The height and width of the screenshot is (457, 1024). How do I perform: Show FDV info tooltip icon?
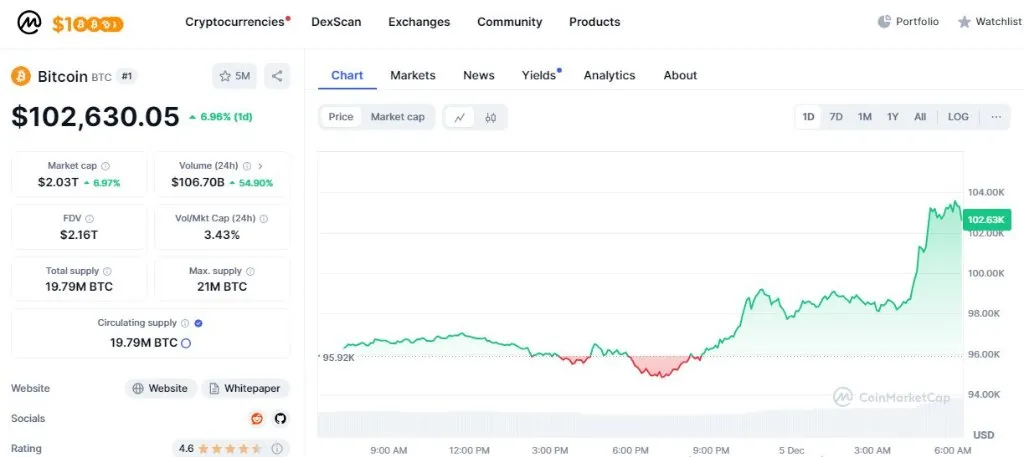coord(89,219)
